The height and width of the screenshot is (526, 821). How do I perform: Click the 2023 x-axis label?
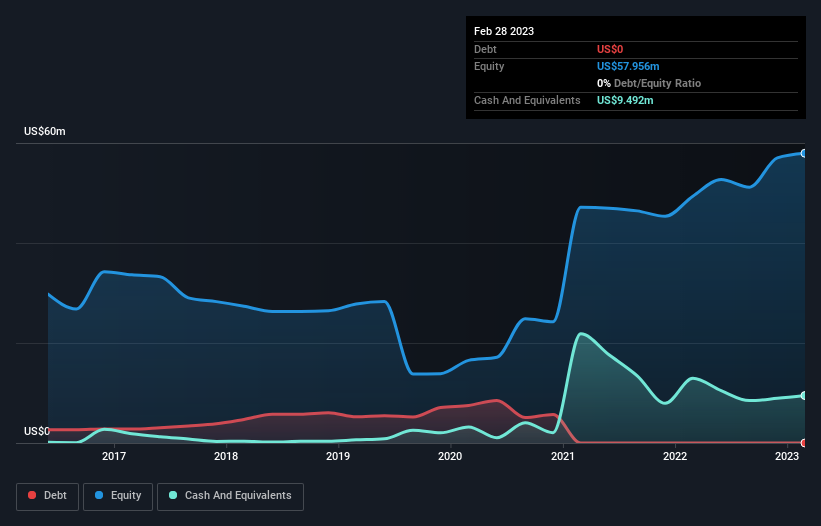787,456
